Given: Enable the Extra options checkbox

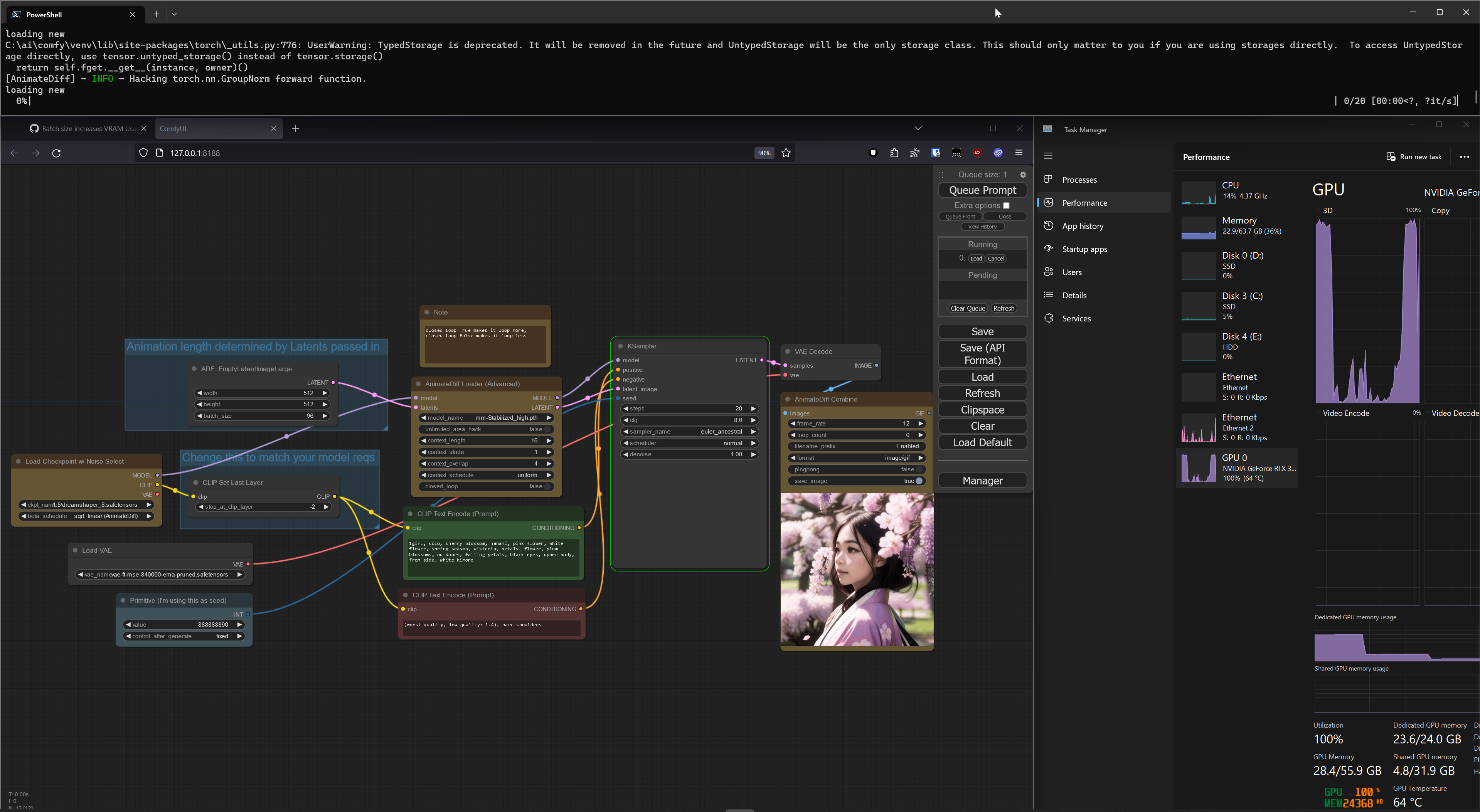Looking at the screenshot, I should click(1007, 205).
